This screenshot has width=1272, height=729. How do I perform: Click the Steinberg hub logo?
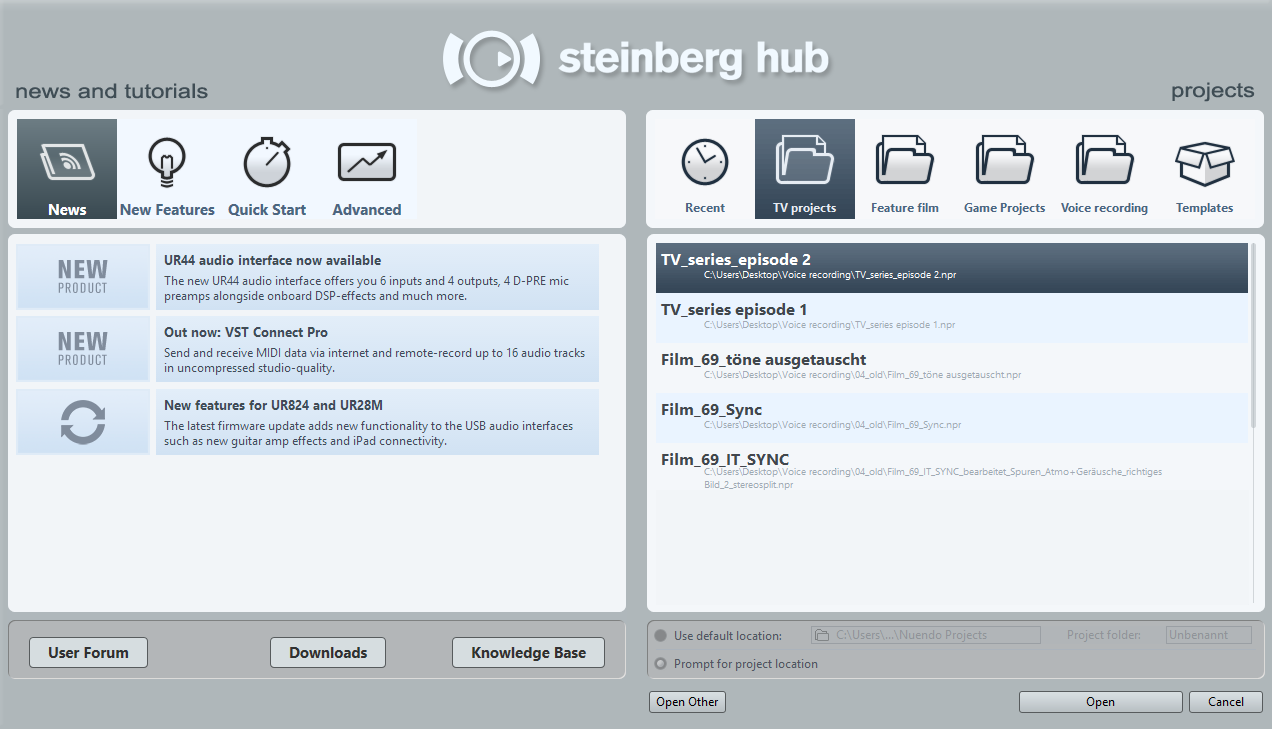pos(636,59)
